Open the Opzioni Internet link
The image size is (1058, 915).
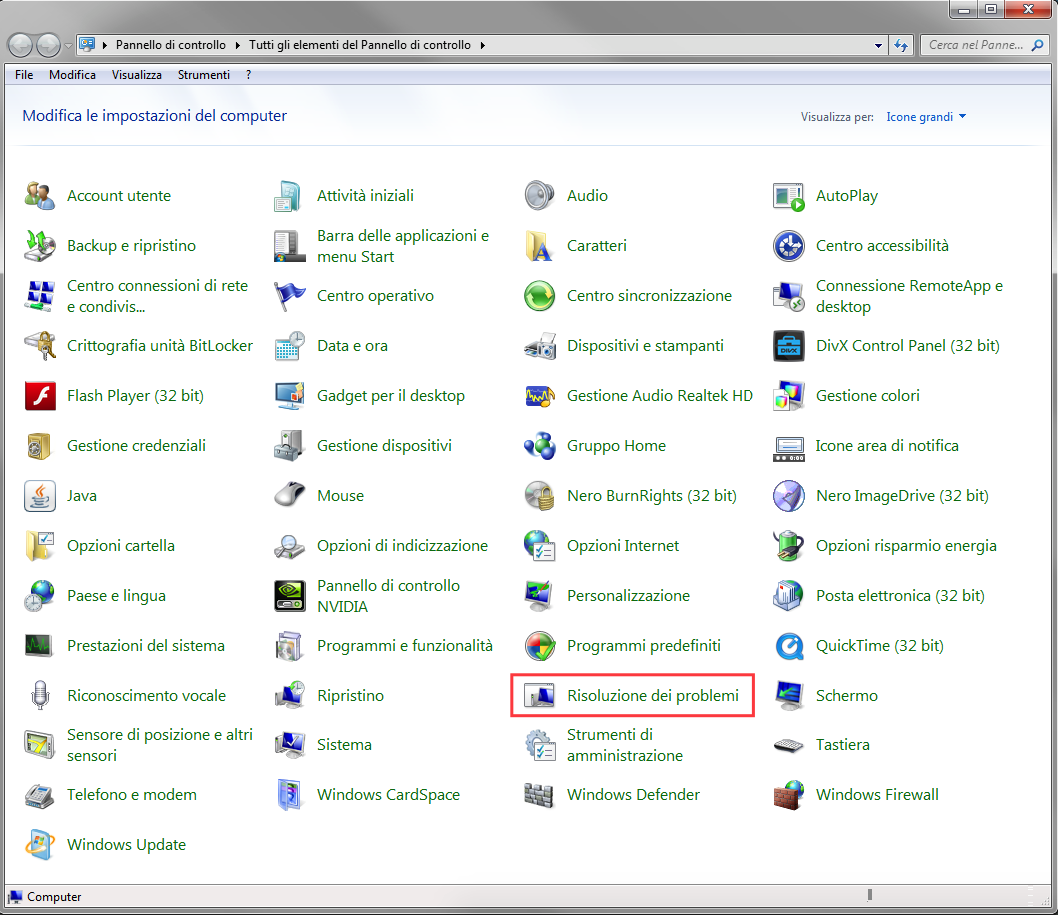pyautogui.click(x=623, y=546)
